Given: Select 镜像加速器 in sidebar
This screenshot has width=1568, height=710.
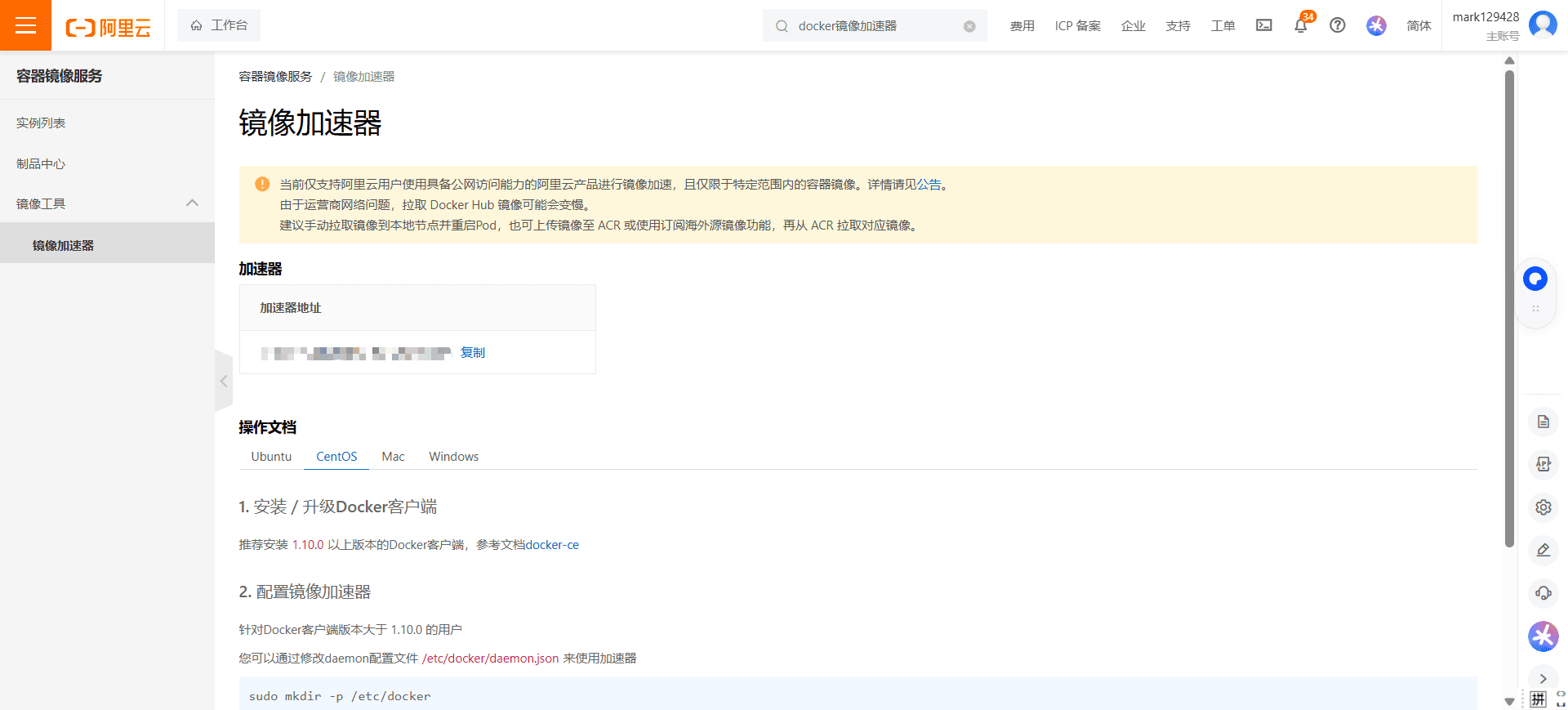Looking at the screenshot, I should (107, 245).
